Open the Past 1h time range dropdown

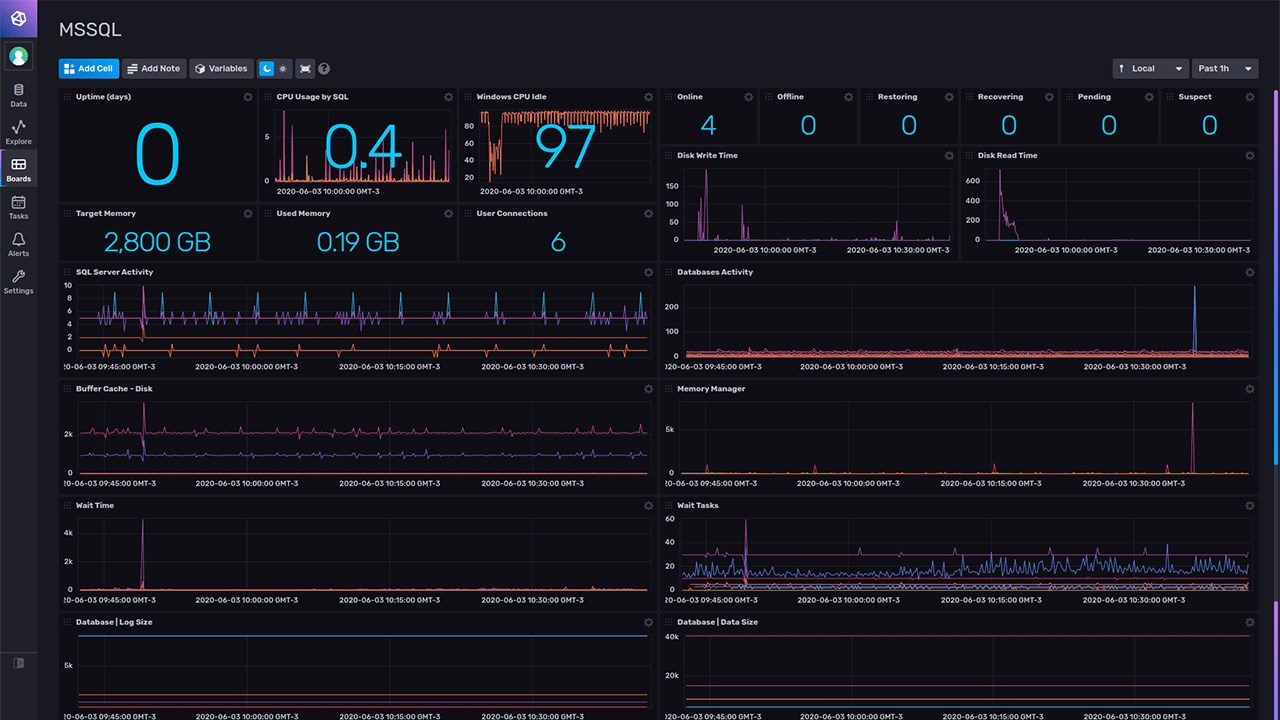tap(1225, 69)
